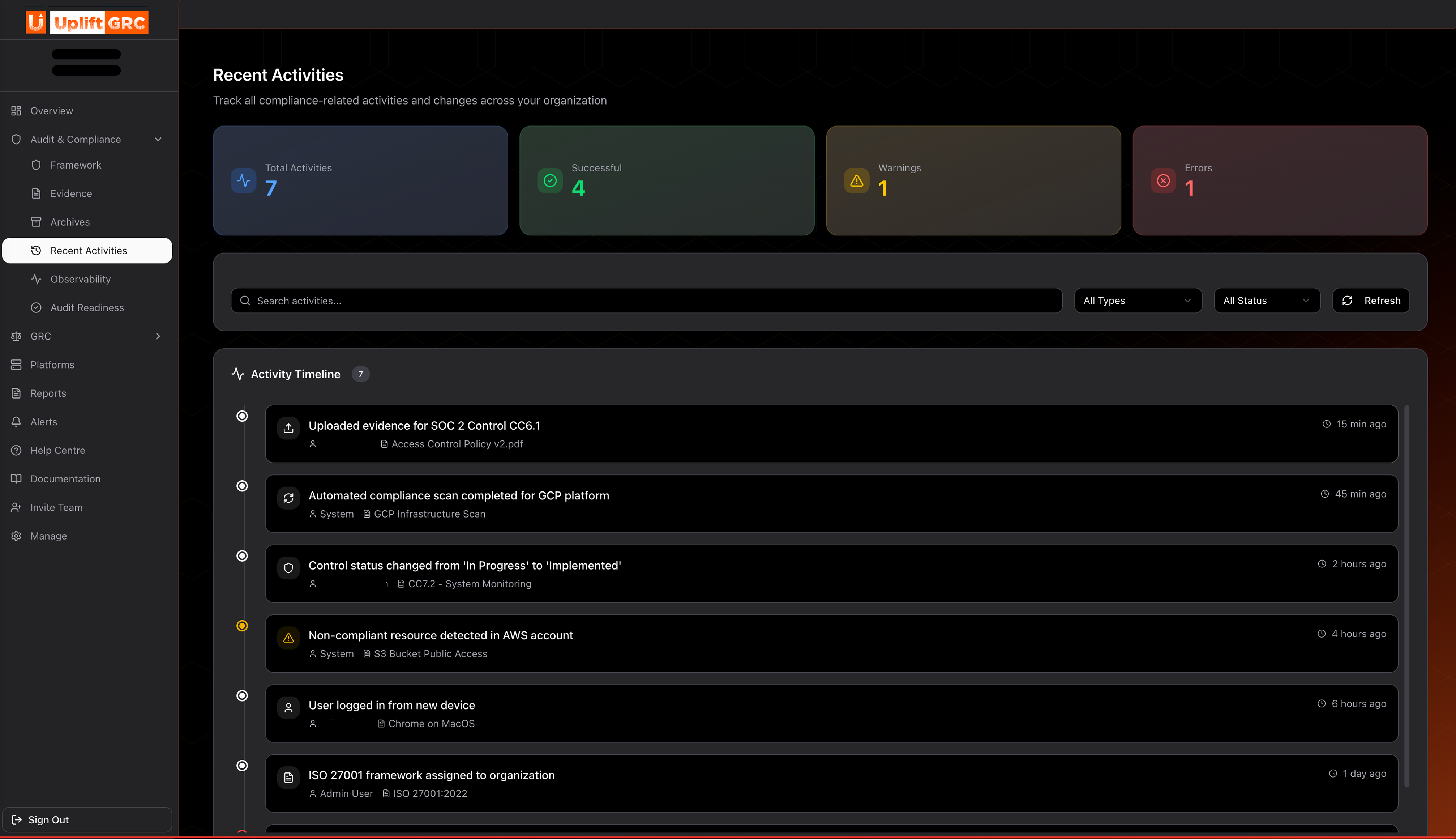Screen dimensions: 1456x839
Task: Click 'CC7.2 - System Monitoring' text
Action: pyautogui.click(x=470, y=584)
